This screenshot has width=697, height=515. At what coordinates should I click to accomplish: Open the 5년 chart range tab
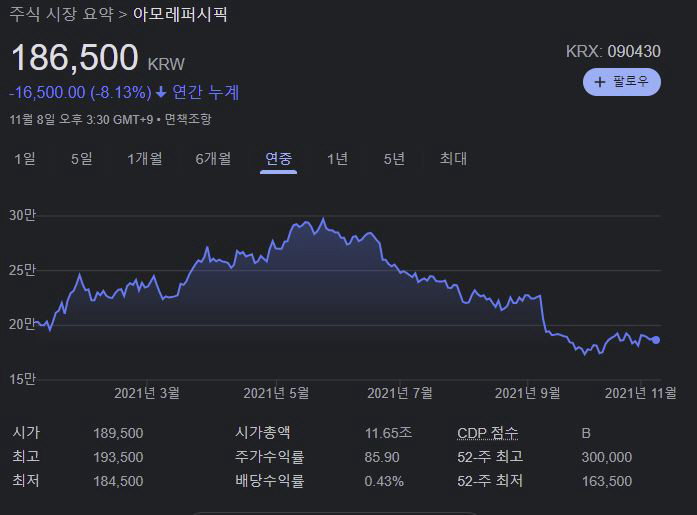pyautogui.click(x=394, y=159)
